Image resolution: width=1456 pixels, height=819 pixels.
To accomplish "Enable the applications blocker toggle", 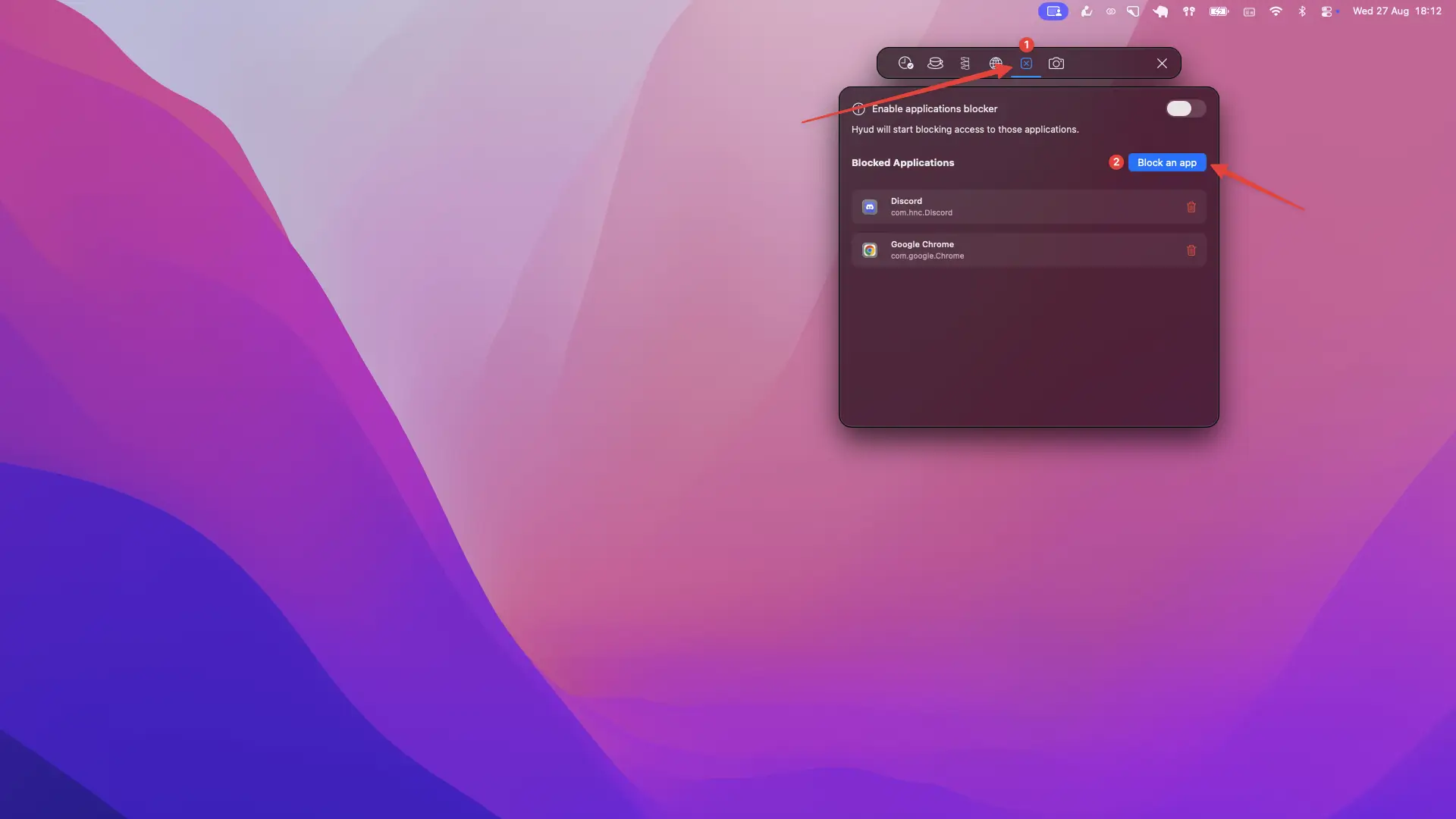I will tap(1184, 108).
